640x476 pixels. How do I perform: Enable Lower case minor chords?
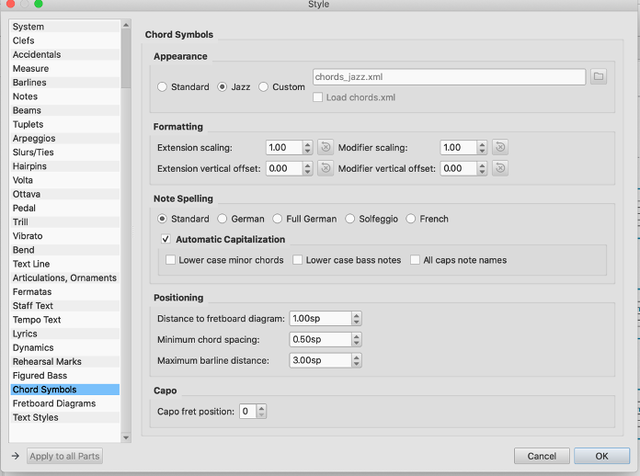[x=171, y=260]
